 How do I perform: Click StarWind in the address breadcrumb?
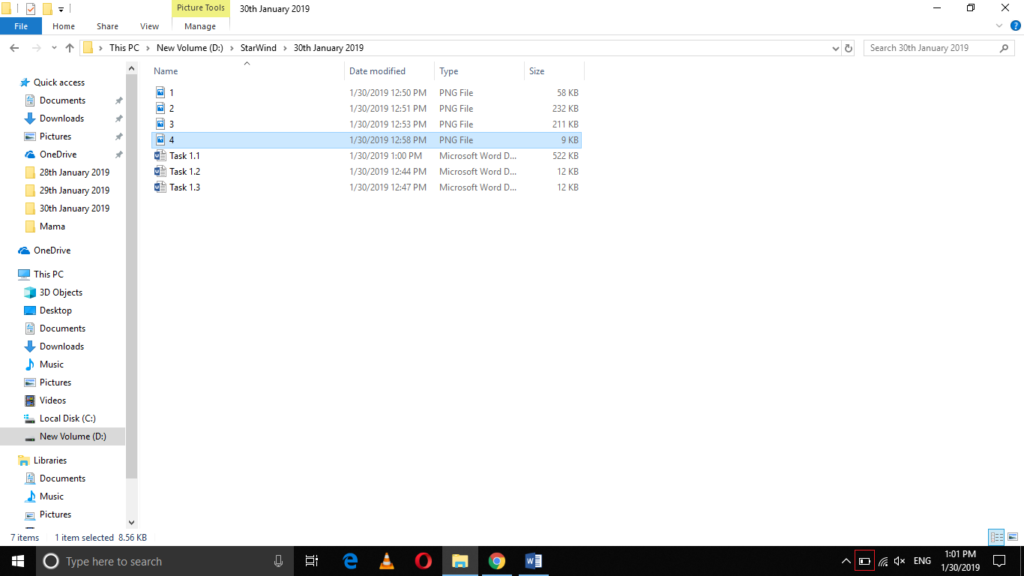(258, 48)
